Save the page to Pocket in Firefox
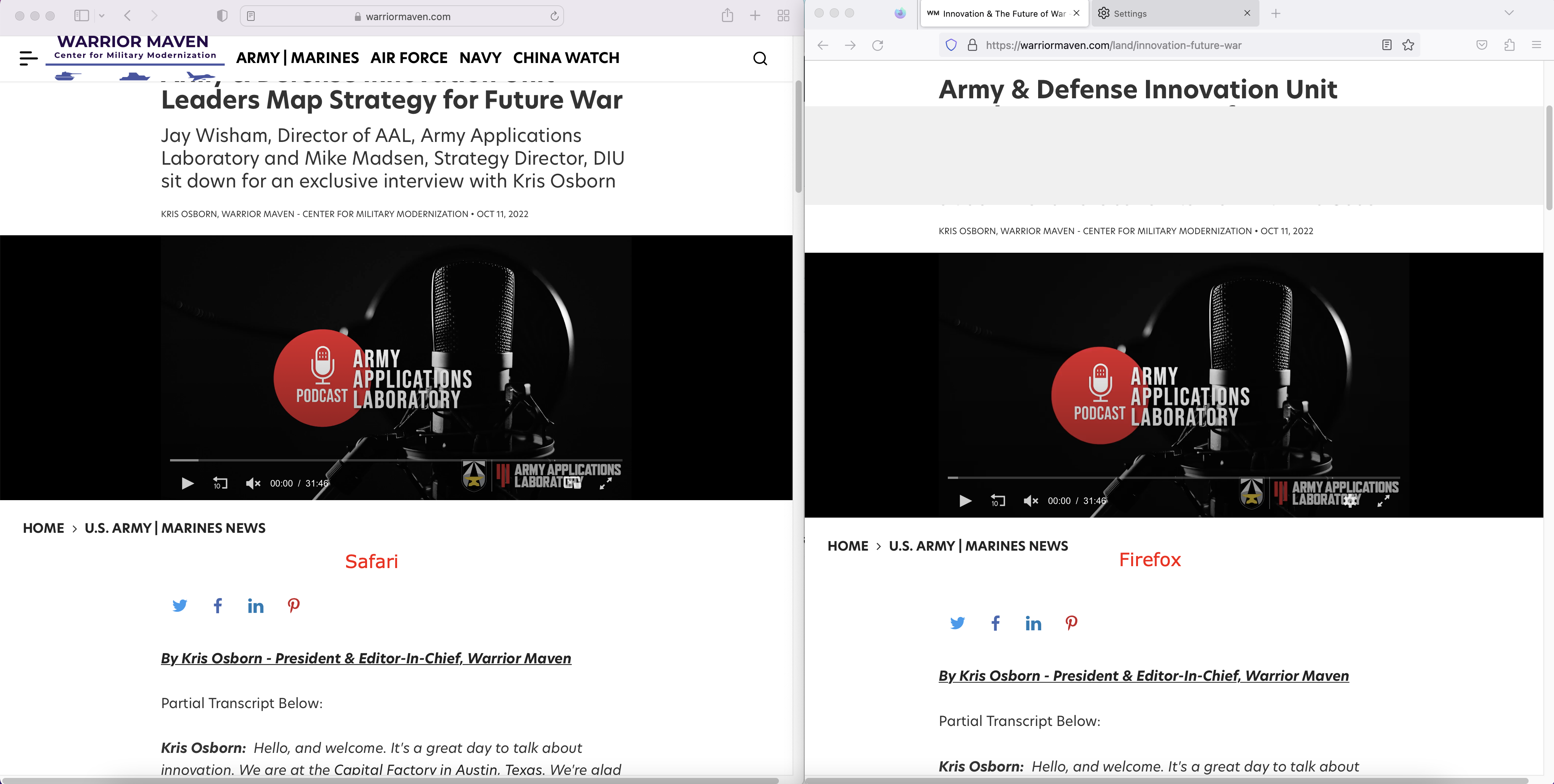This screenshot has width=1554, height=784. (1482, 45)
